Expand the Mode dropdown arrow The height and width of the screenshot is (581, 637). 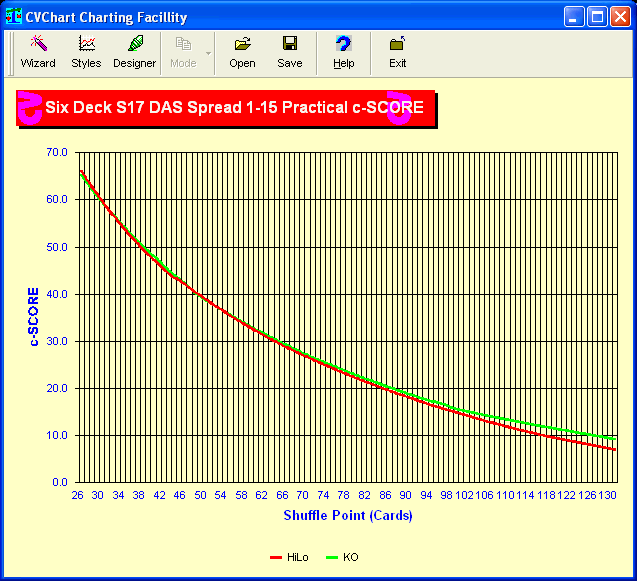(208, 52)
